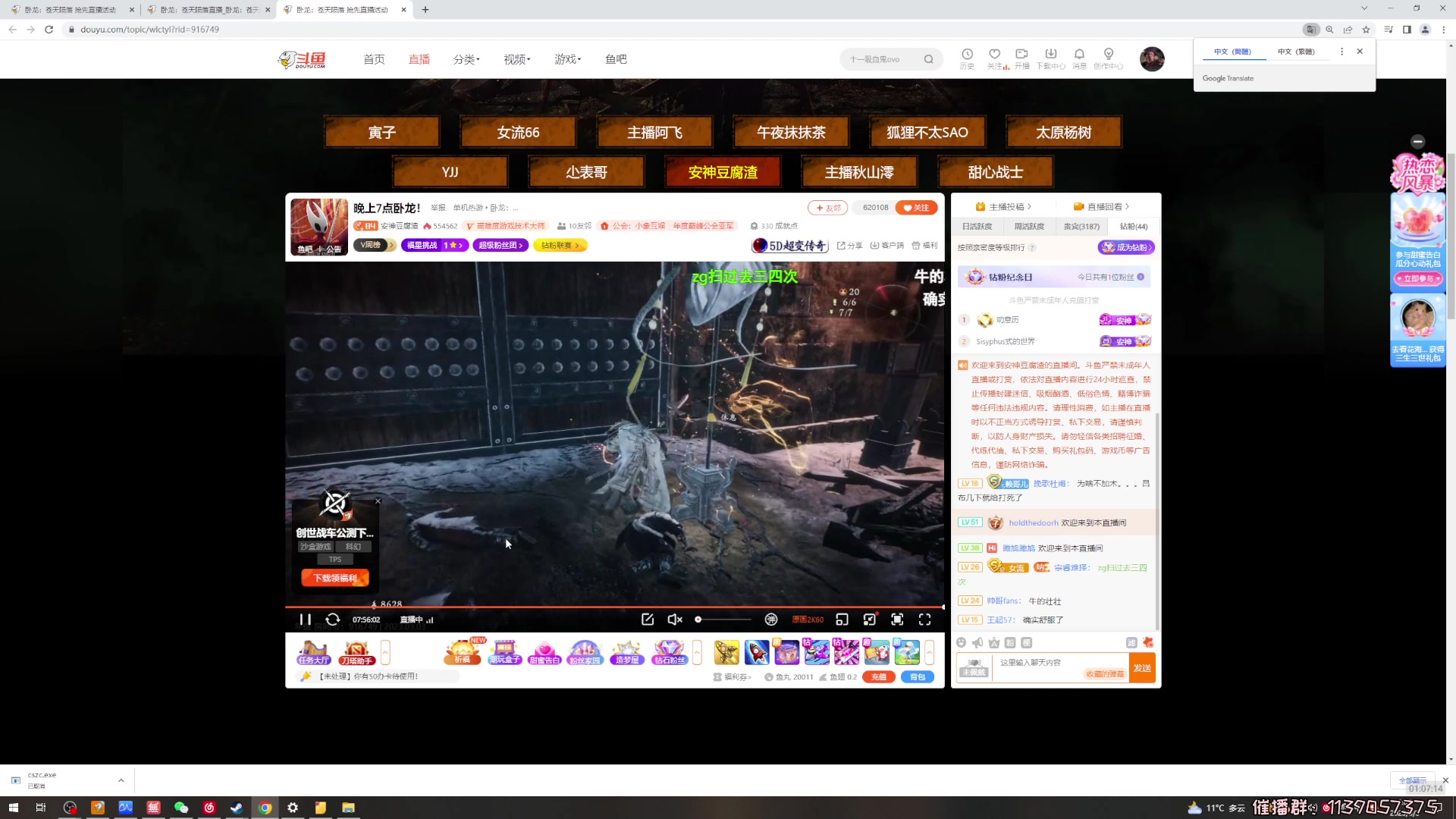Toggle the widescreen theater mode icon
Viewport: 1456px width, 819px height.
(870, 620)
